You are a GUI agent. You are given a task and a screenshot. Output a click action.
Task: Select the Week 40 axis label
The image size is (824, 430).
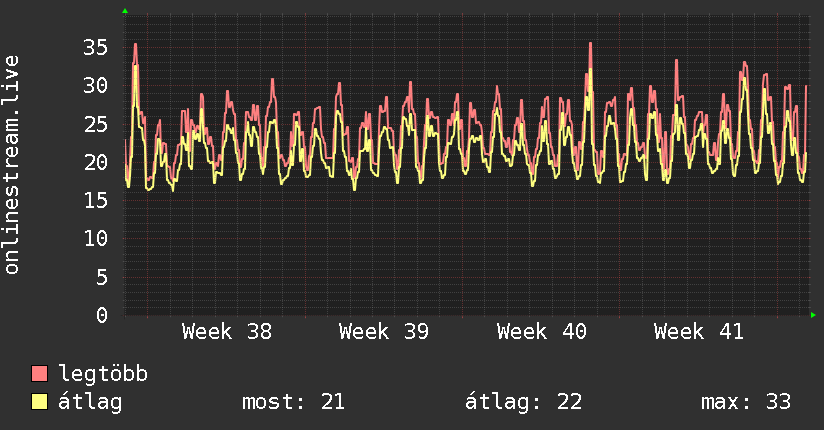541,332
